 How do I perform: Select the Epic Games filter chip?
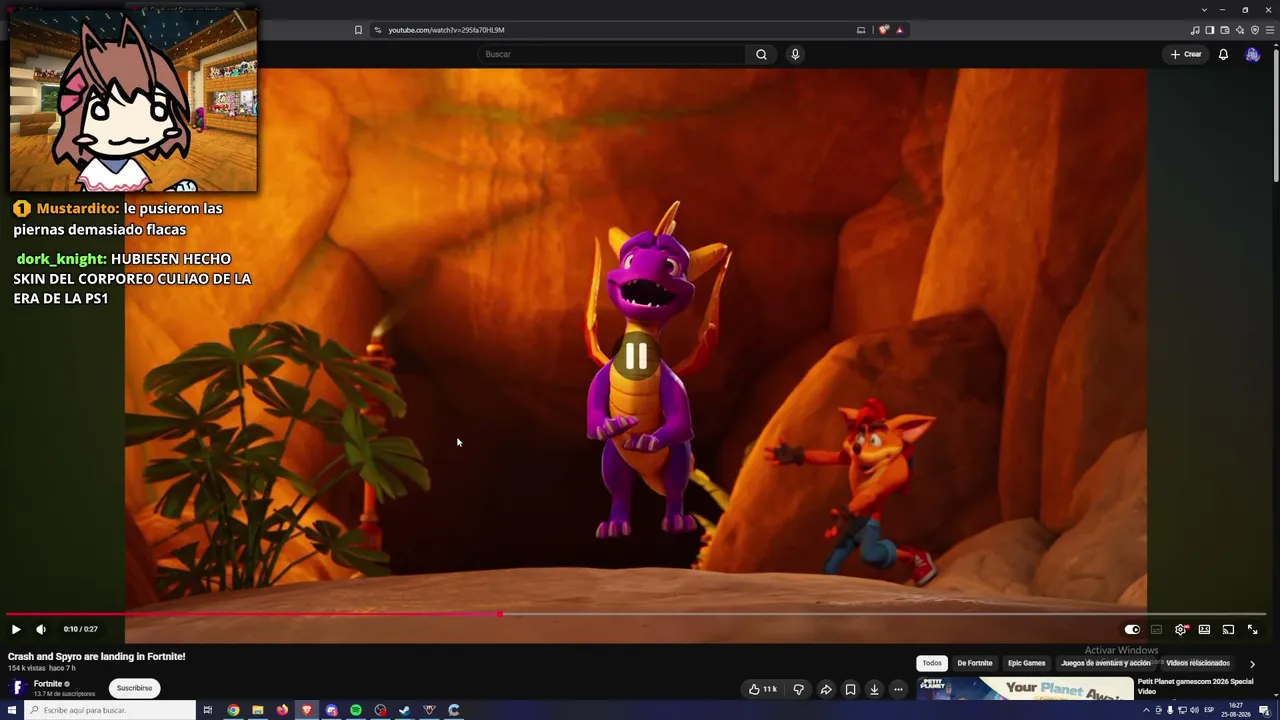click(x=1026, y=663)
